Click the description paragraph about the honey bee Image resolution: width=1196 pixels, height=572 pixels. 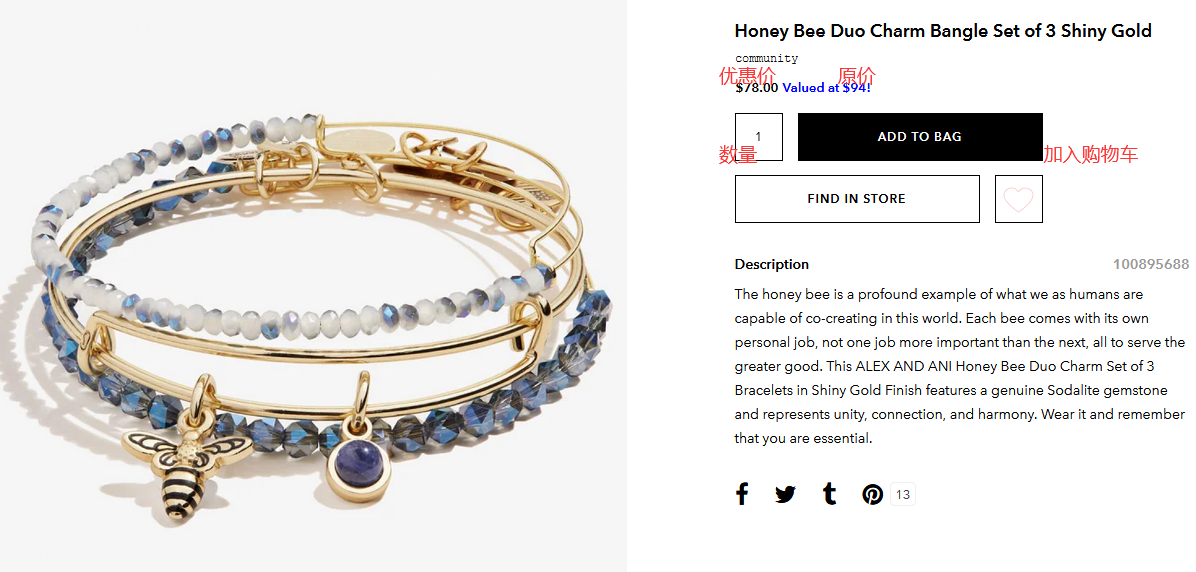960,366
